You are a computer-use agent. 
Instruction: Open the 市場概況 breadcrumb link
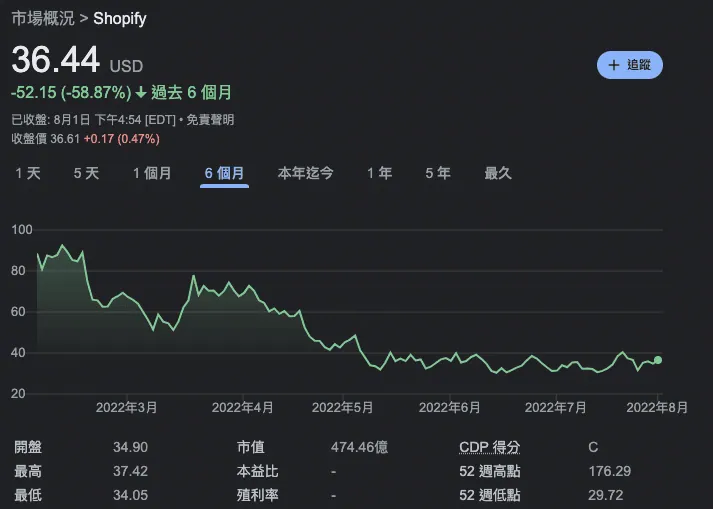click(x=43, y=18)
